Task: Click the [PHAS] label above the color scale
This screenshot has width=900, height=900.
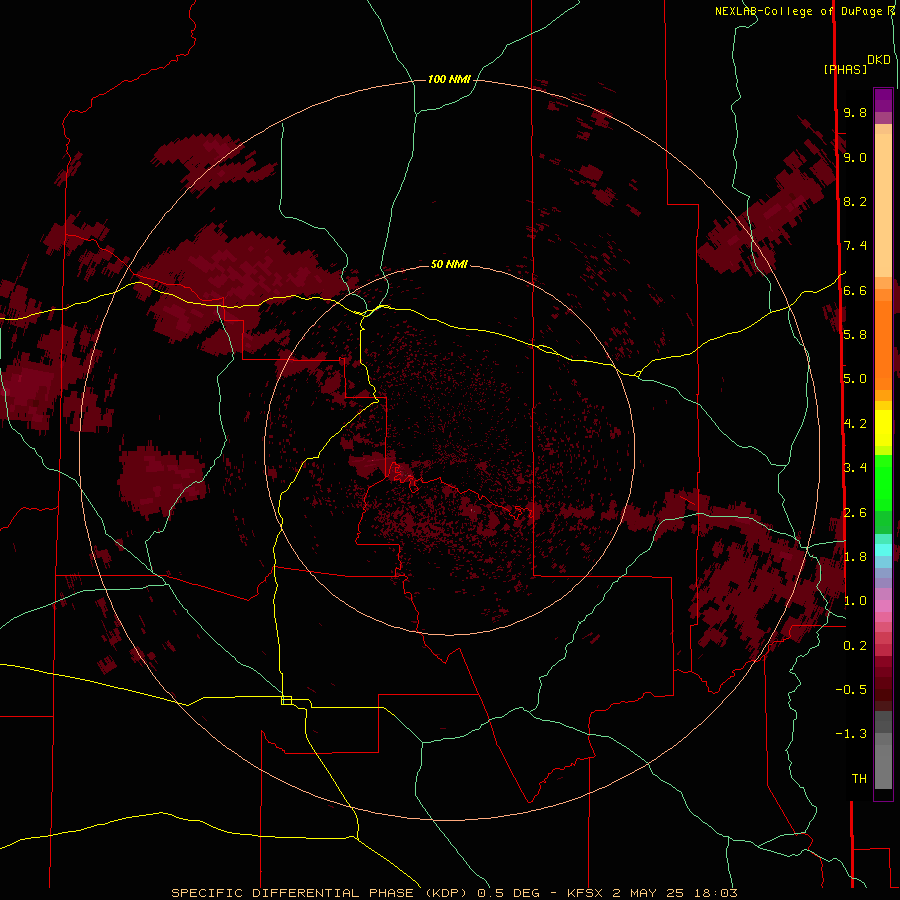Action: pos(845,70)
